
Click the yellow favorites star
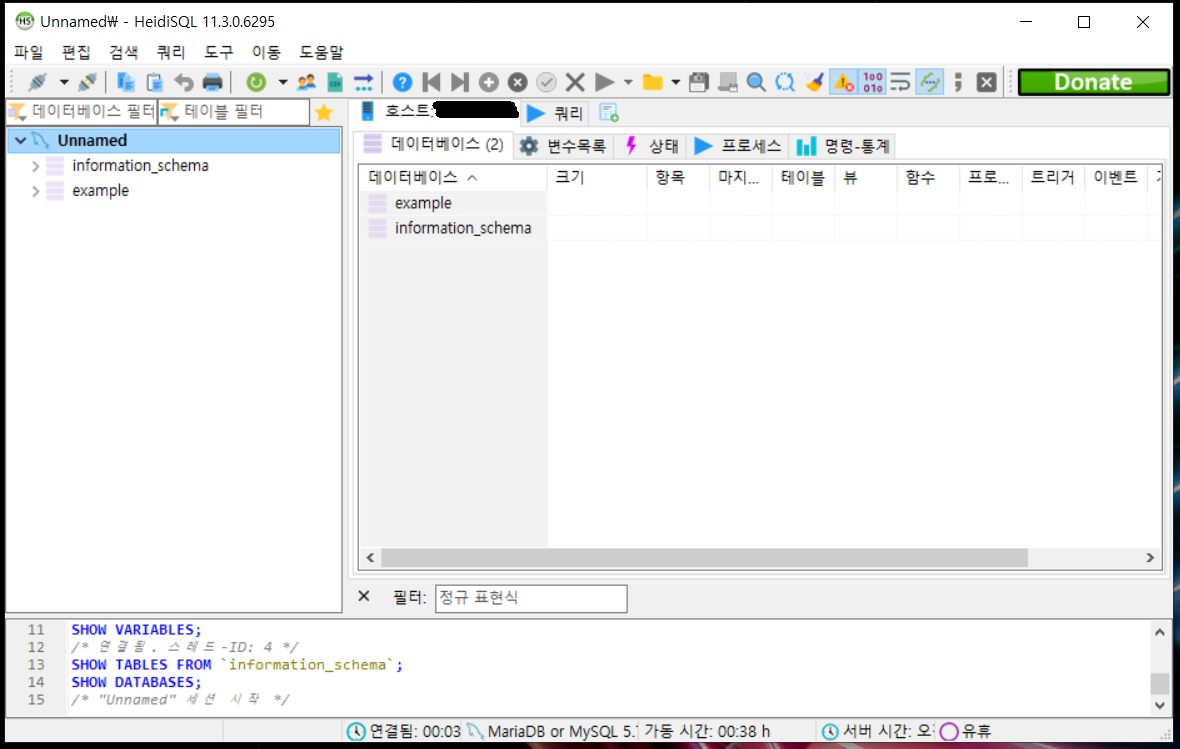coord(324,113)
